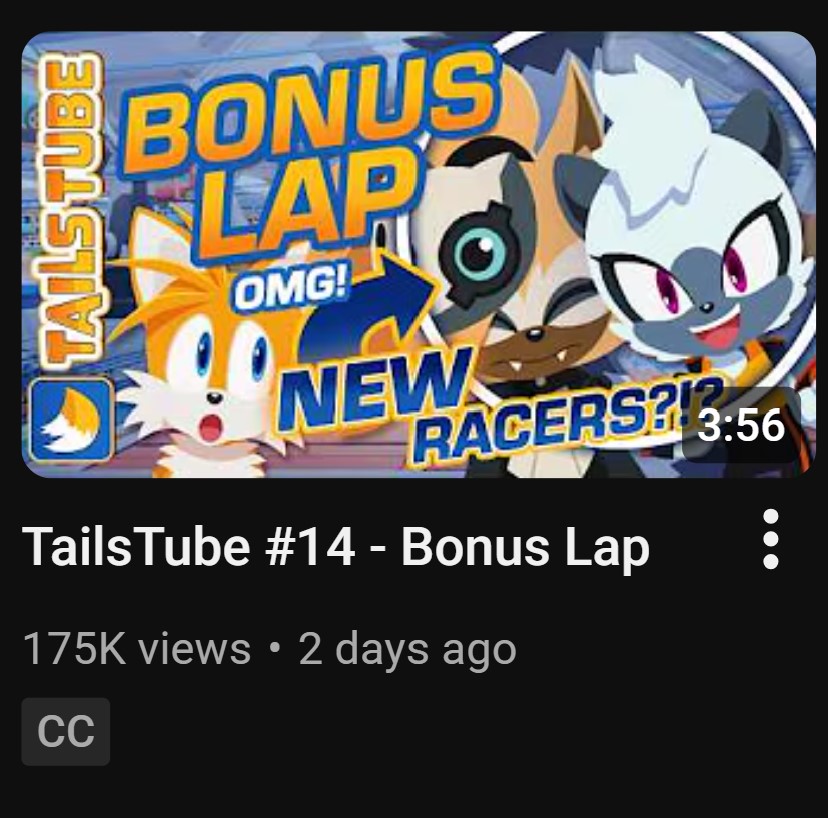Viewport: 828px width, 818px height.
Task: Click the brown character's fanged mouth
Action: tap(533, 359)
